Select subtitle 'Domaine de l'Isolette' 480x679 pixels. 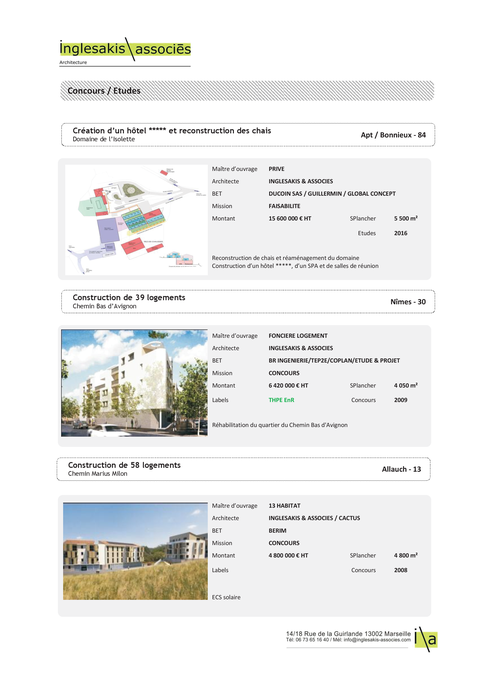pyautogui.click(x=104, y=139)
